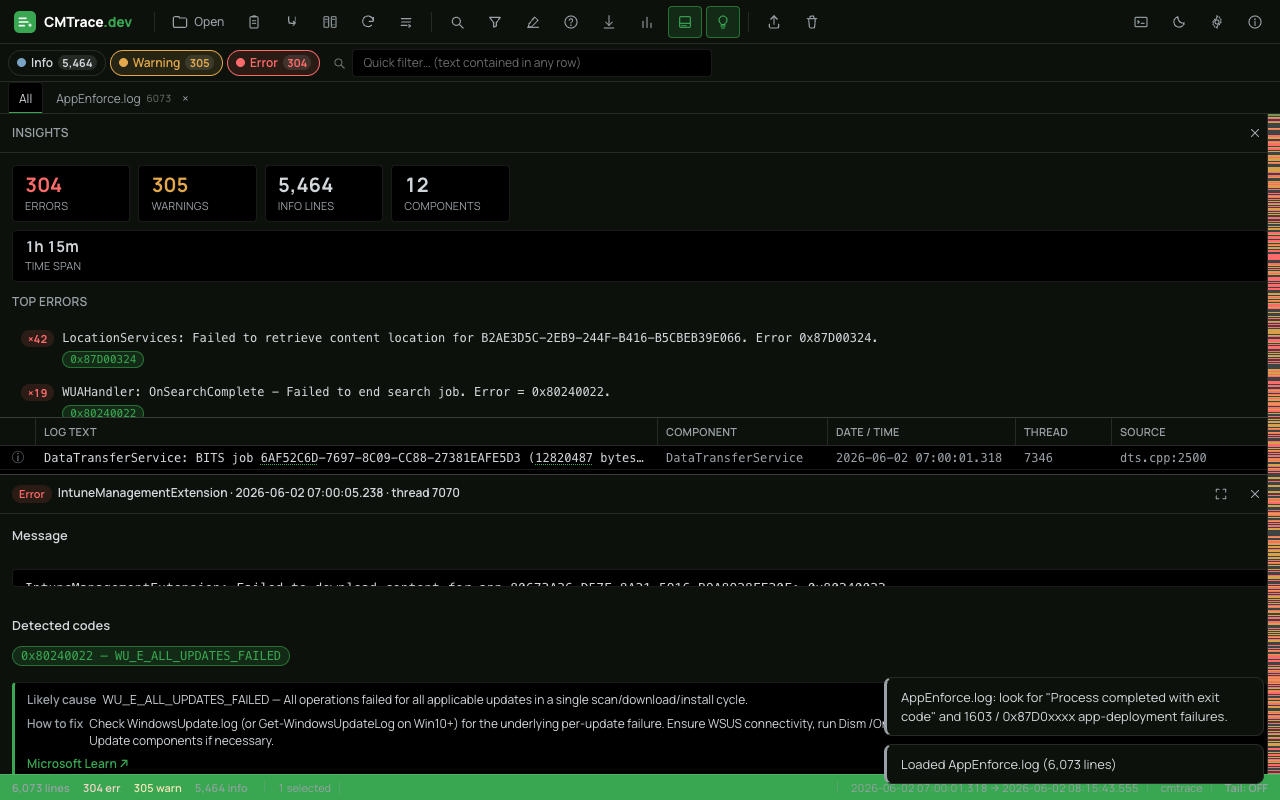This screenshot has height=800, width=1280.
Task: Toggle the Error 304 level filter
Action: [x=273, y=63]
